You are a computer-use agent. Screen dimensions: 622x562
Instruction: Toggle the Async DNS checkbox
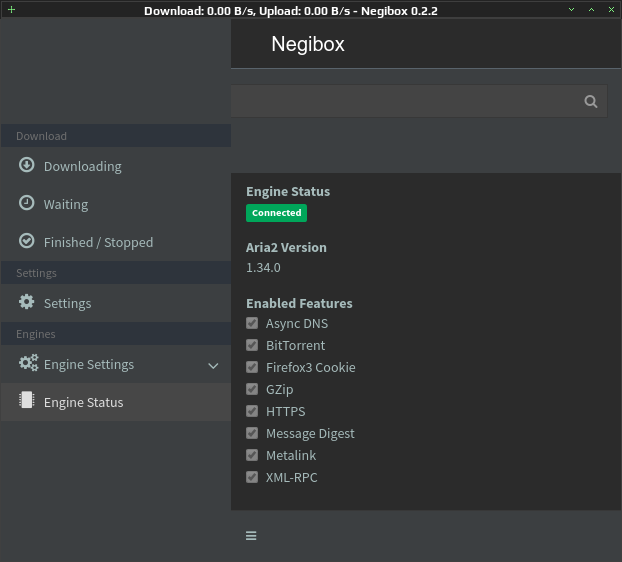point(252,323)
